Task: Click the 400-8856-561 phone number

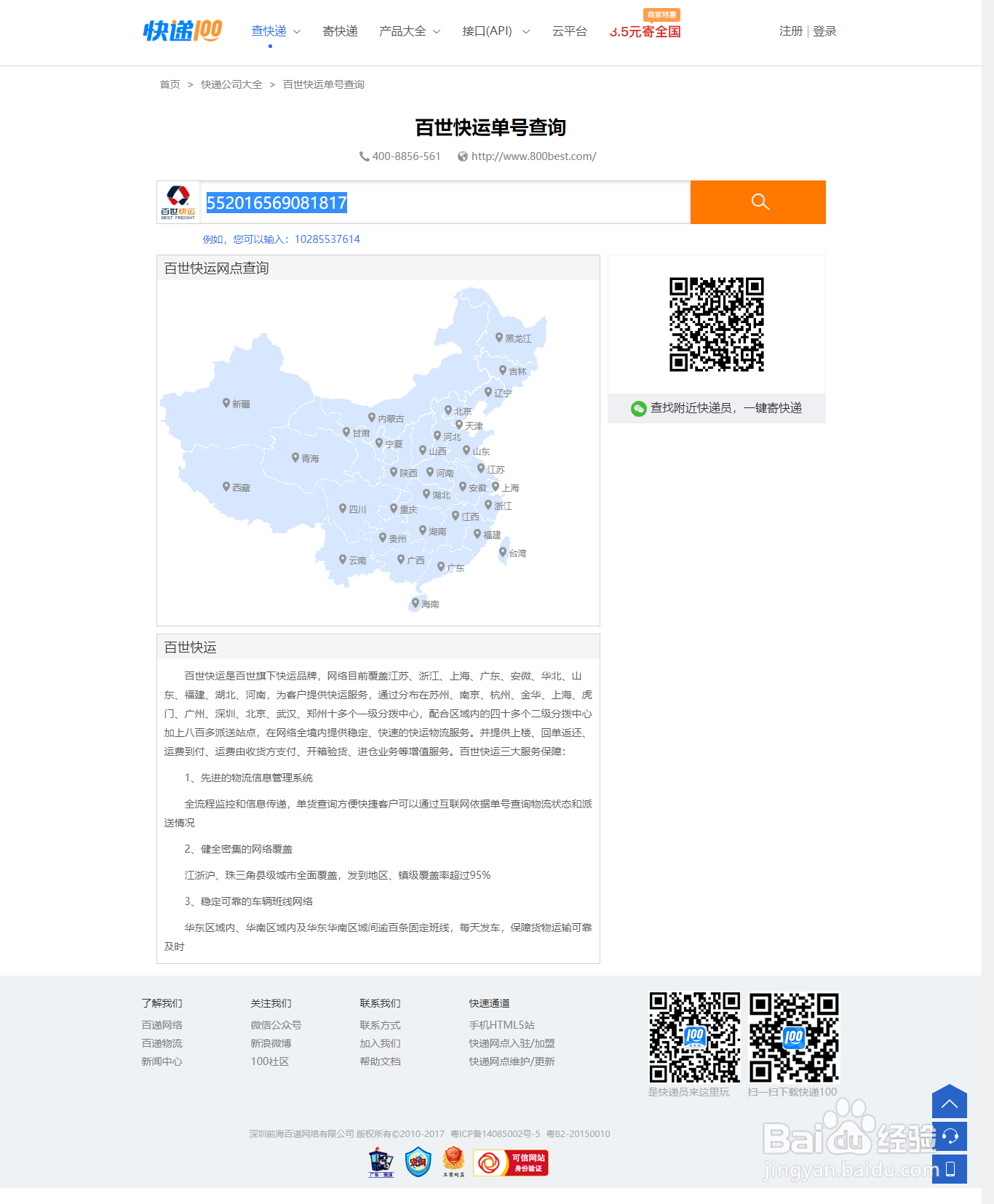Action: click(406, 156)
